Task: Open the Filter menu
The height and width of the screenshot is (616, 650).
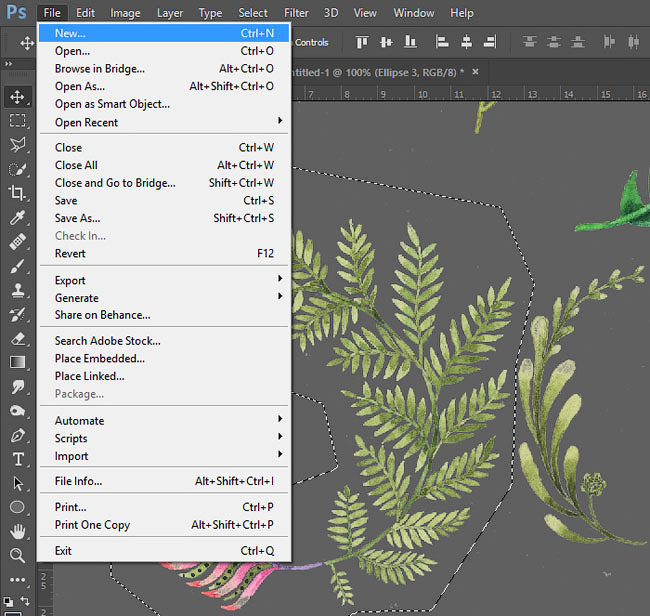Action: [296, 13]
